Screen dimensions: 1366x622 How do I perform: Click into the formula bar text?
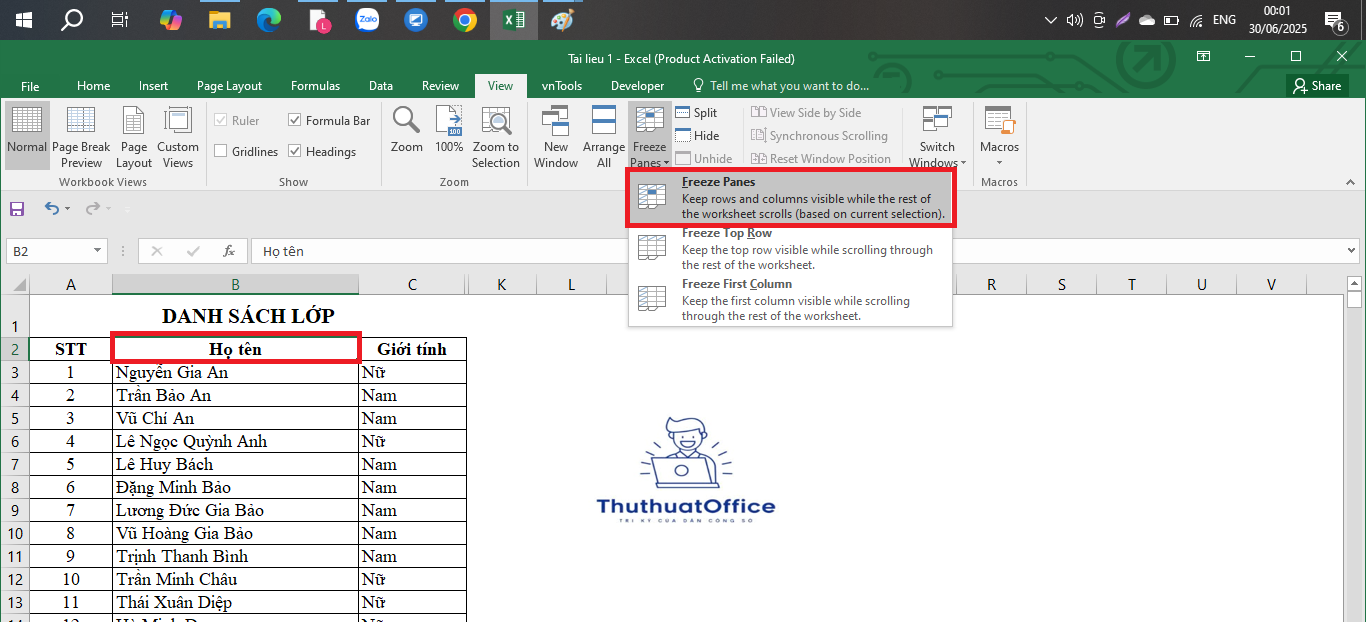coord(797,251)
